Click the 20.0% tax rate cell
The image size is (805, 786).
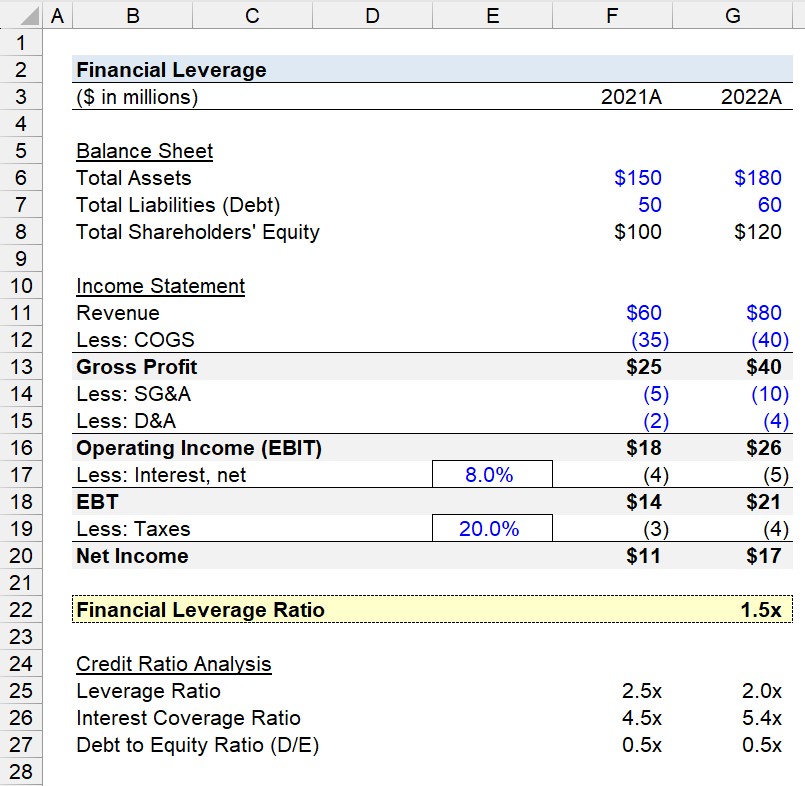[x=492, y=528]
